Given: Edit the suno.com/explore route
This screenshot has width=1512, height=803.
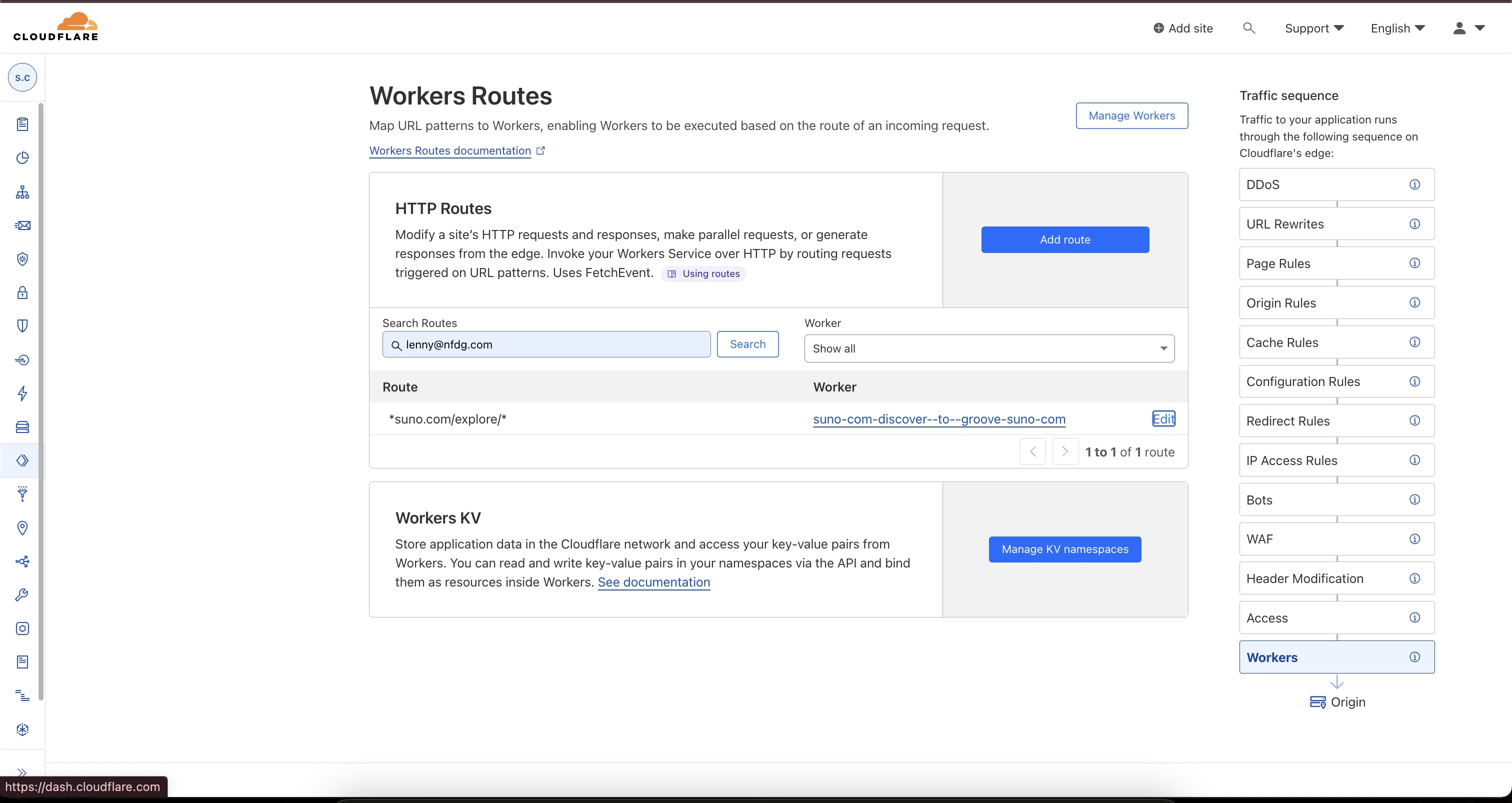Looking at the screenshot, I should (x=1163, y=418).
